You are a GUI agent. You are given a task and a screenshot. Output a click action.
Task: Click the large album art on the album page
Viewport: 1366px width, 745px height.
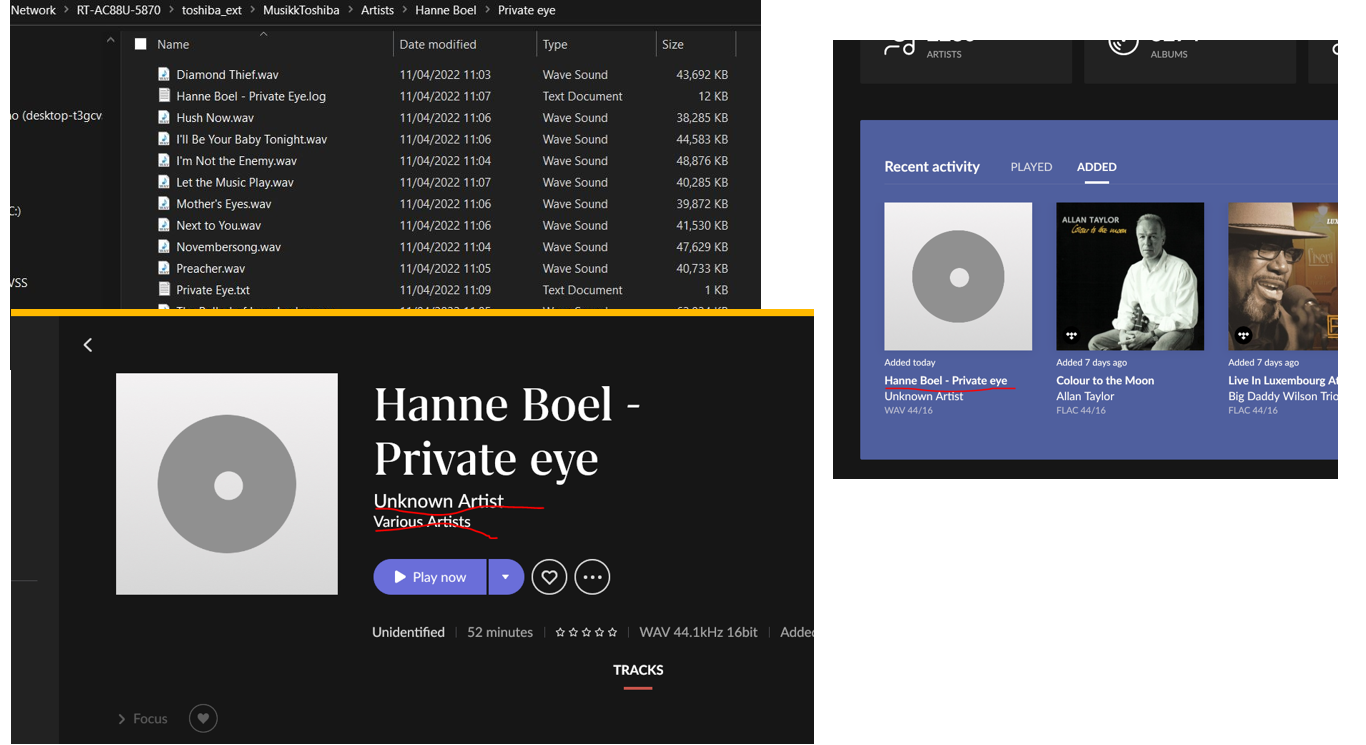227,484
